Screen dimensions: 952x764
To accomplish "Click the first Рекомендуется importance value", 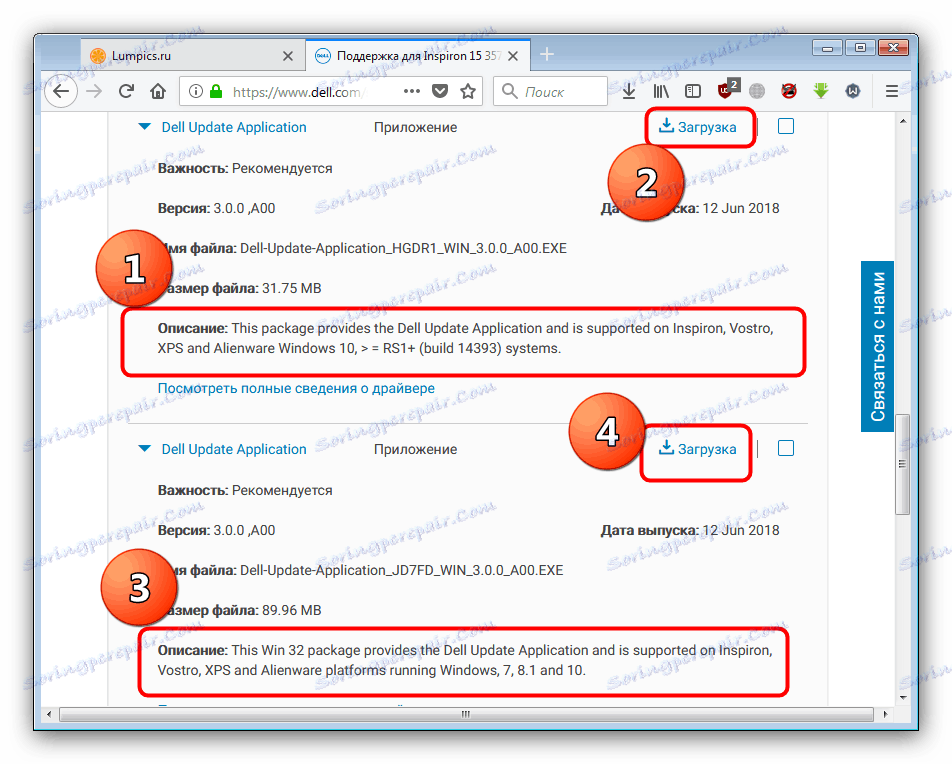I will click(x=282, y=168).
